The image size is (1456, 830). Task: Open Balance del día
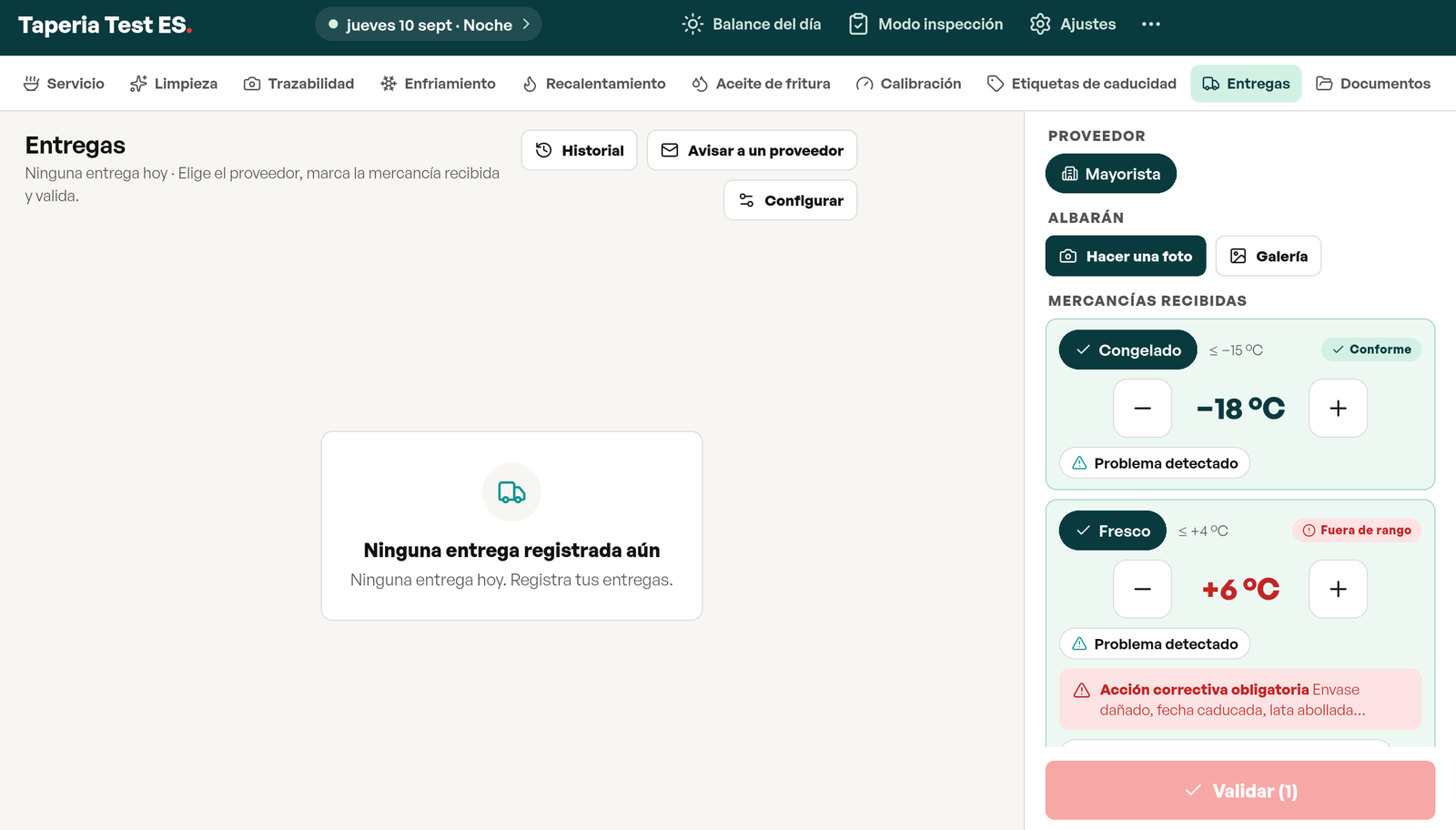click(x=752, y=25)
